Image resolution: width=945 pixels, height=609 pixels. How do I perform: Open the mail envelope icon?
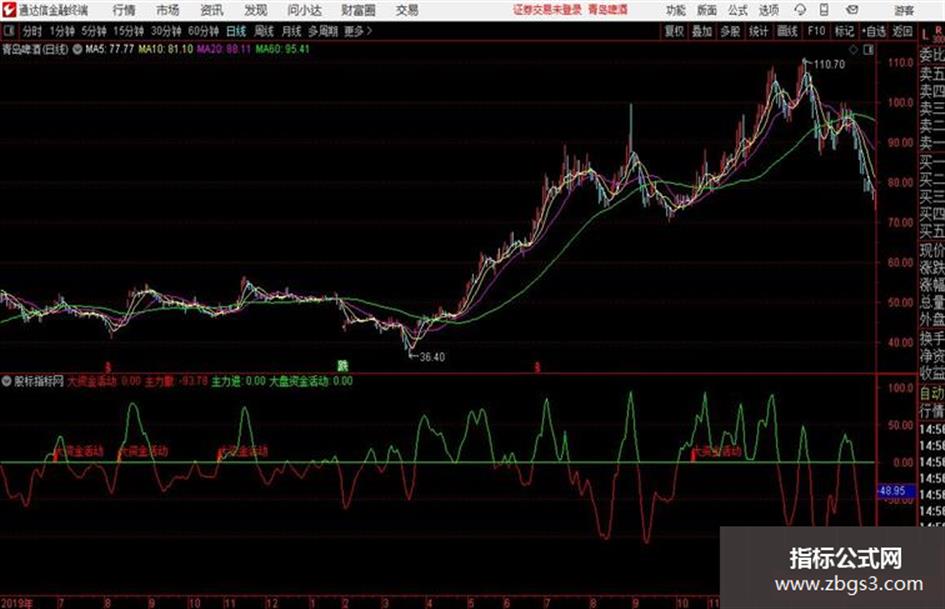(852, 10)
